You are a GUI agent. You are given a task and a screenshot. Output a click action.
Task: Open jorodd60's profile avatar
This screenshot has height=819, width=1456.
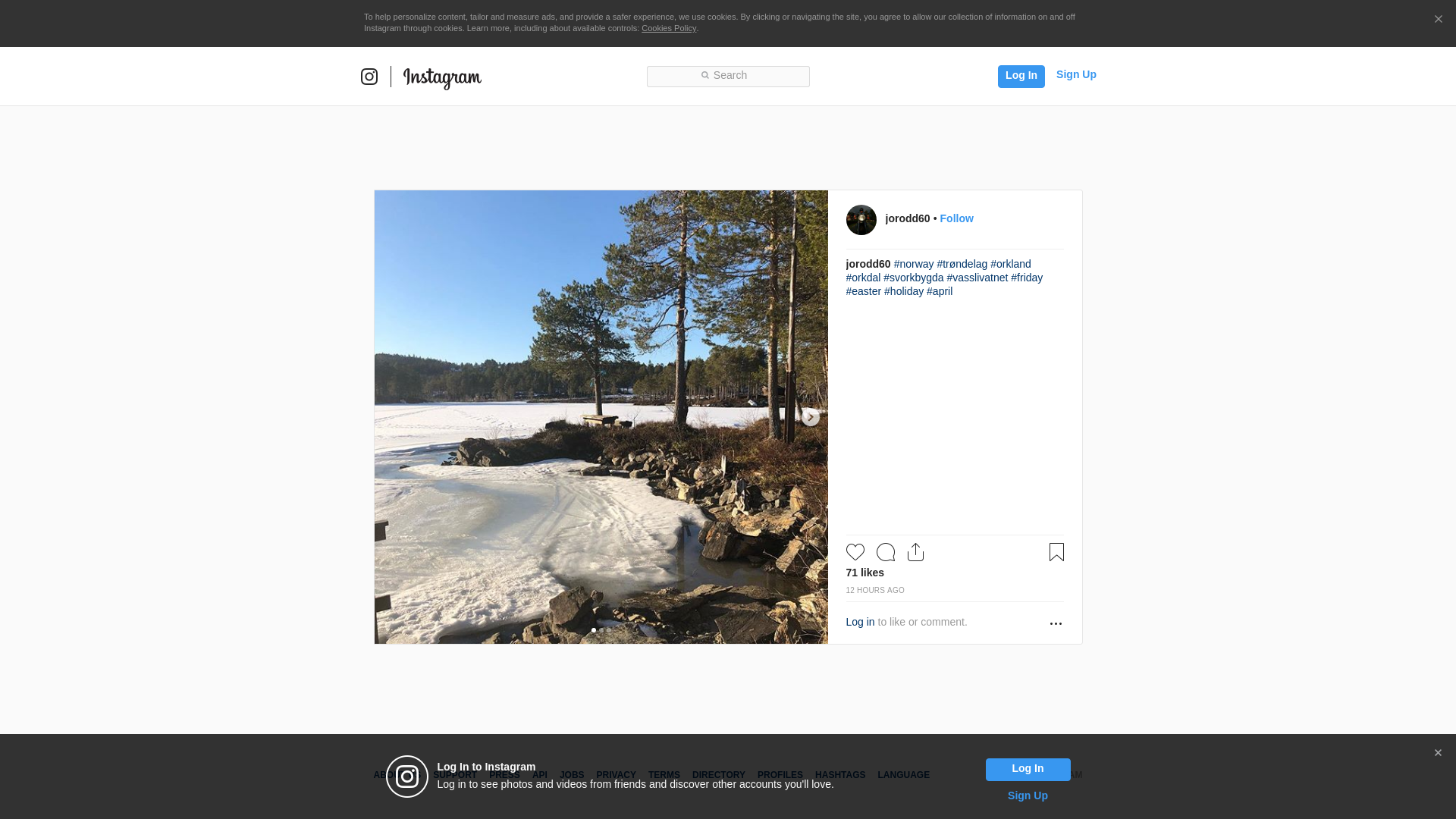tap(861, 220)
